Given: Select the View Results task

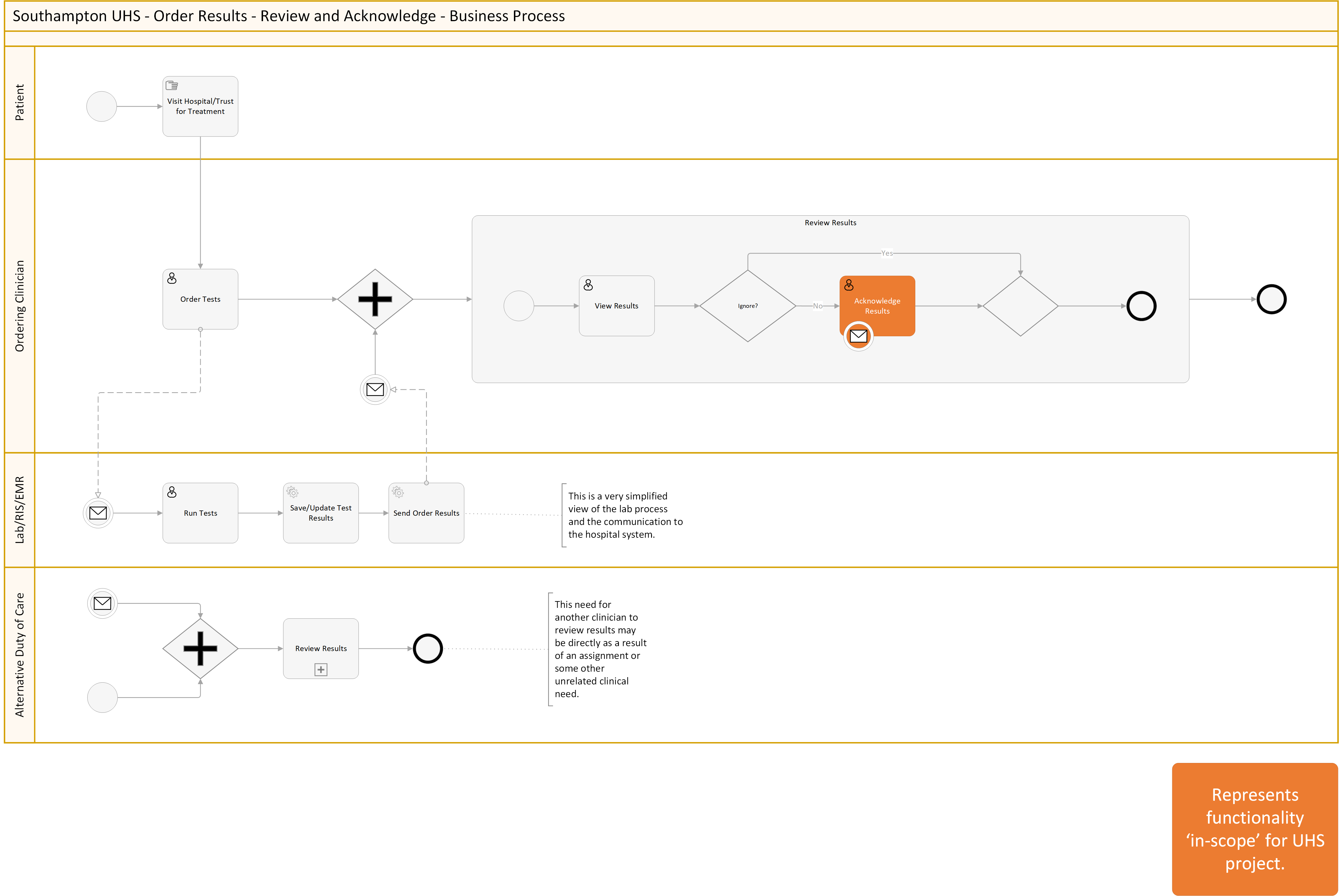Looking at the screenshot, I should click(616, 306).
